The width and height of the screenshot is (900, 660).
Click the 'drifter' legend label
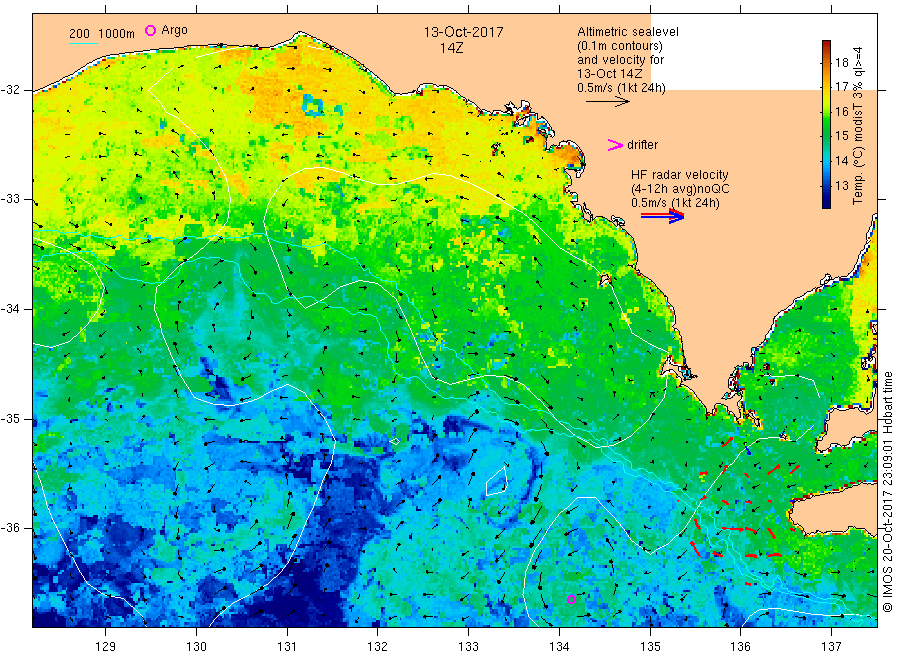pyautogui.click(x=642, y=145)
